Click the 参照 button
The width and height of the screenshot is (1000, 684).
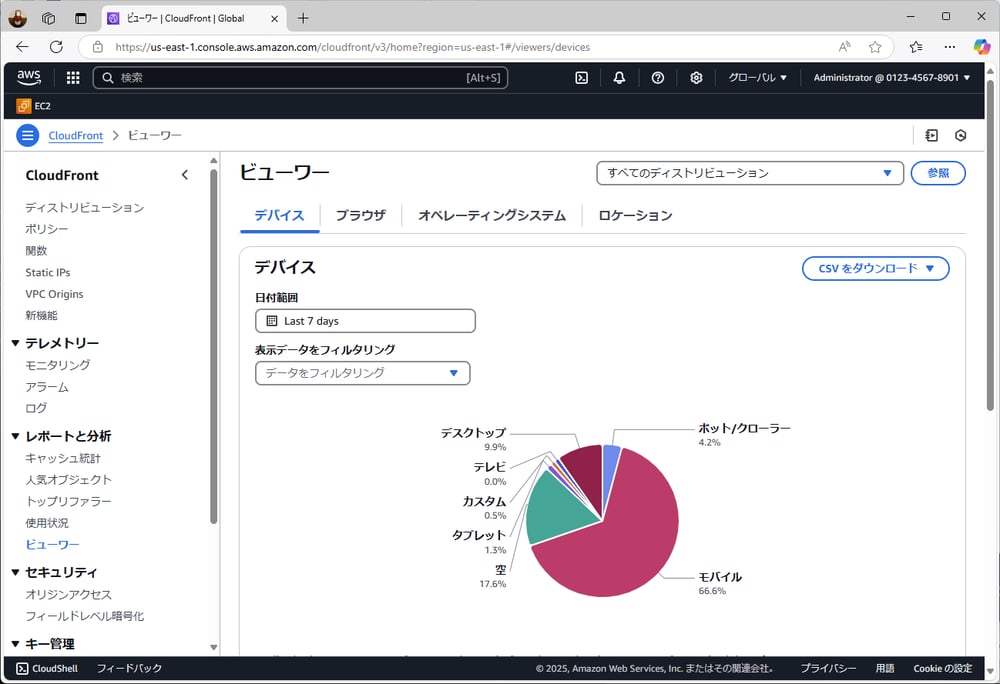(938, 173)
